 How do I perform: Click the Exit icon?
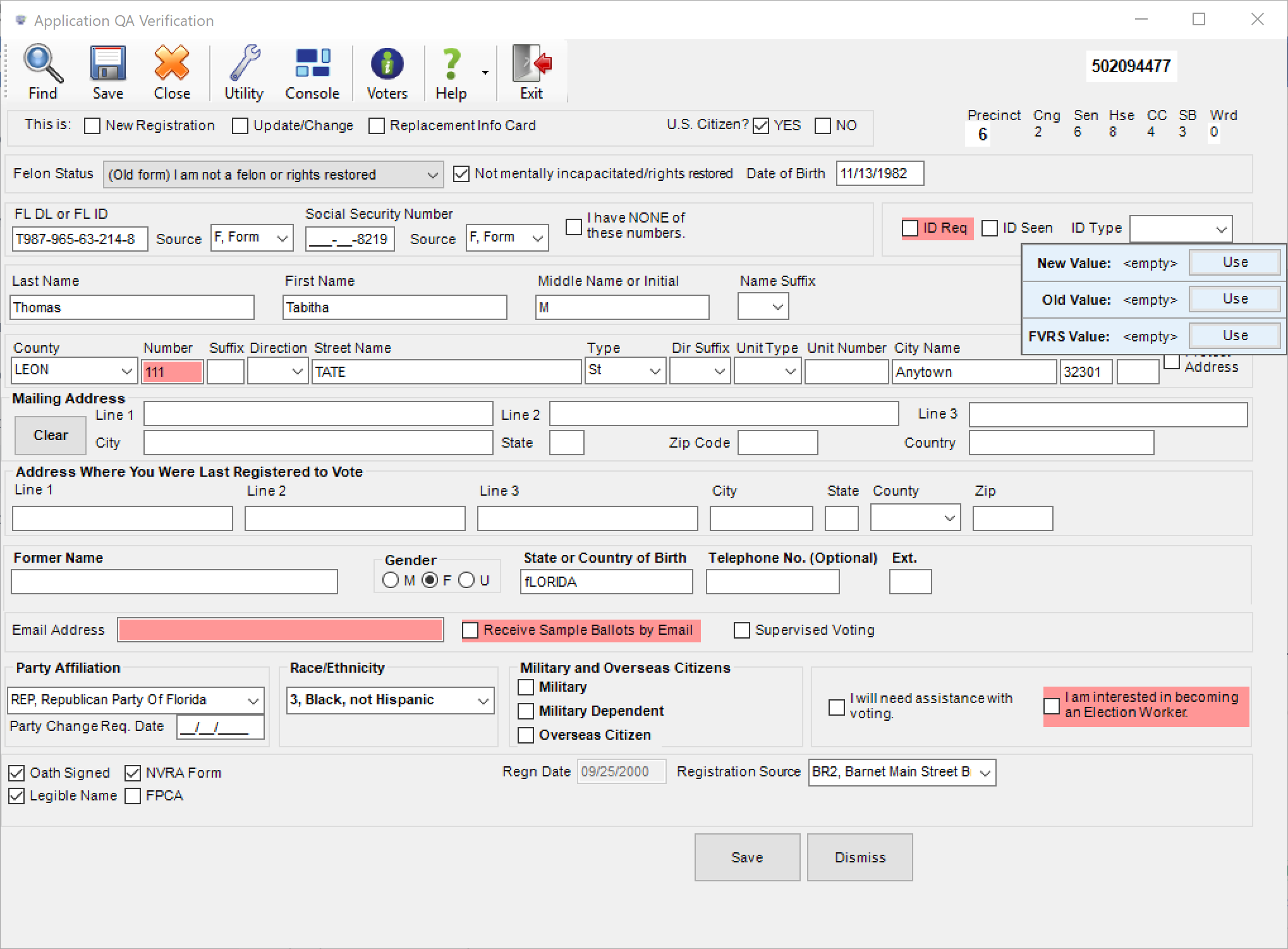[x=531, y=71]
